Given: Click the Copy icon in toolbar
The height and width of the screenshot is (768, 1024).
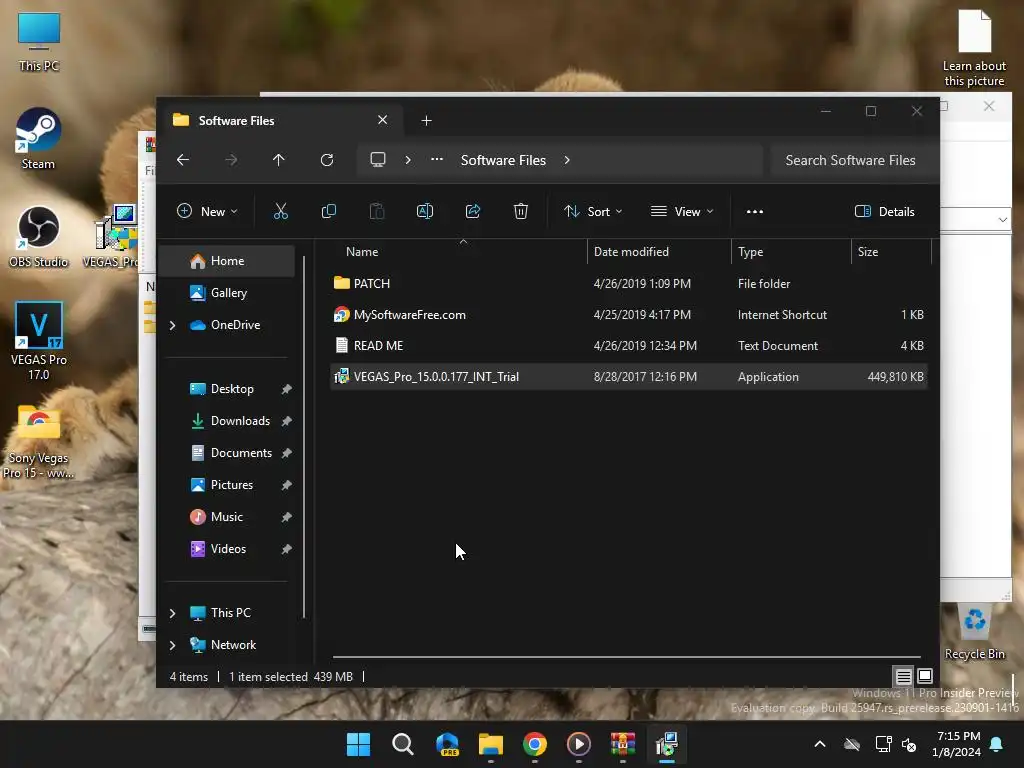Looking at the screenshot, I should [x=328, y=212].
